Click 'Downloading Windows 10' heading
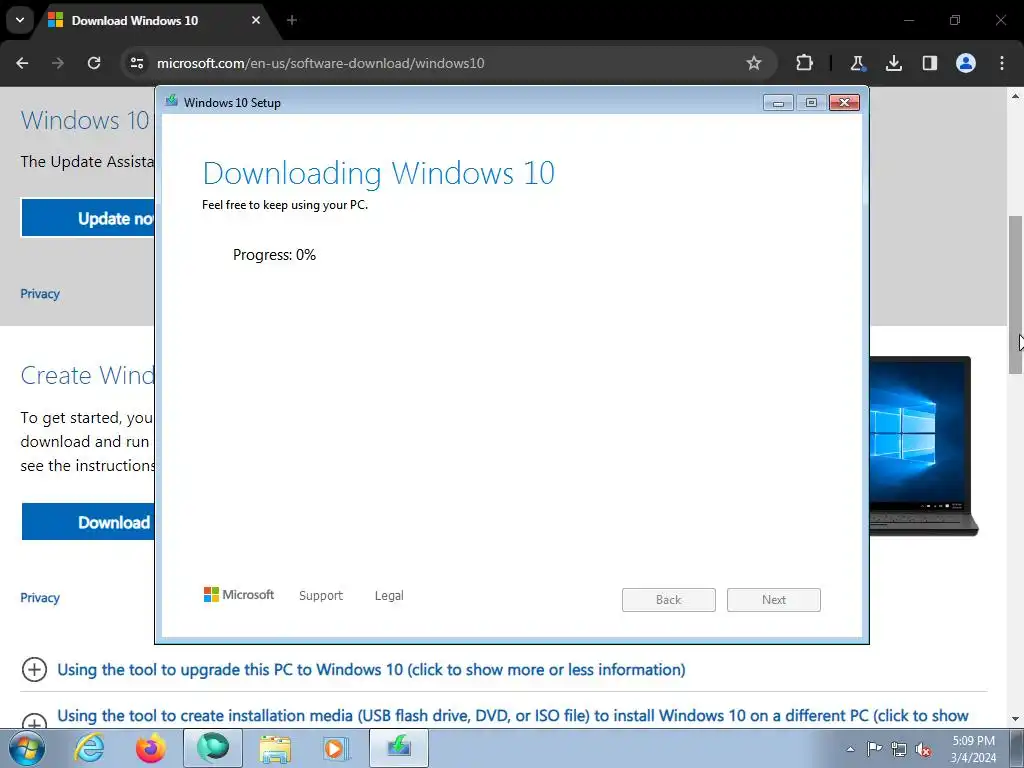 (x=379, y=173)
